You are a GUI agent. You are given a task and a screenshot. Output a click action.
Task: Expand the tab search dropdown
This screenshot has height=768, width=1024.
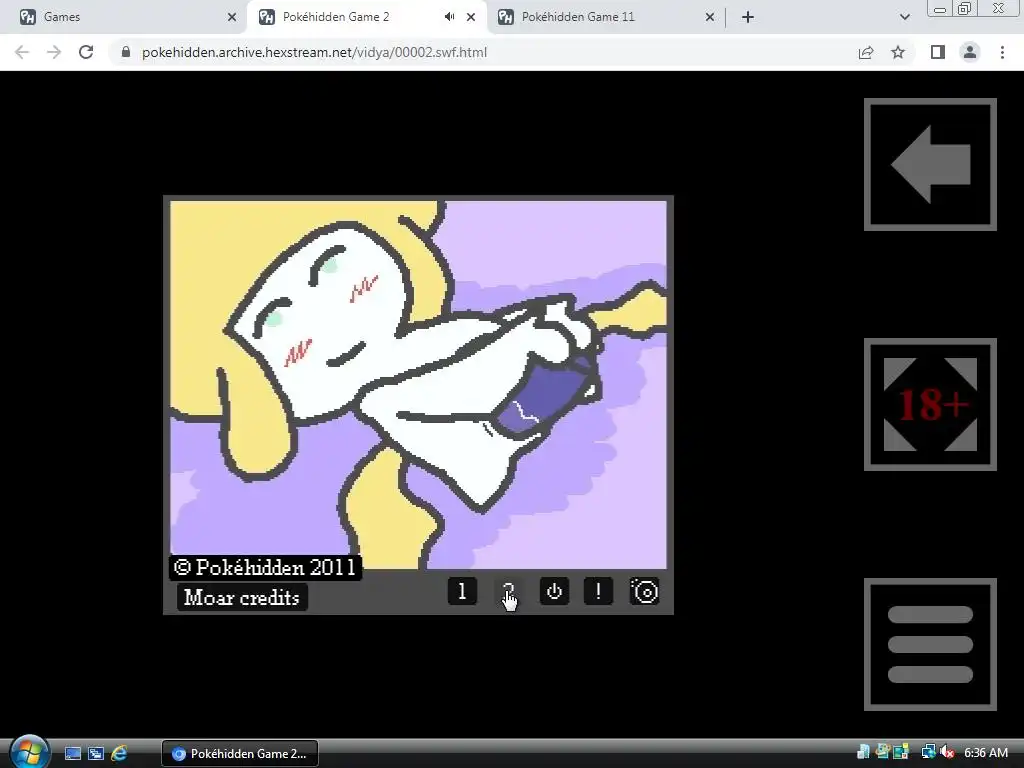904,17
